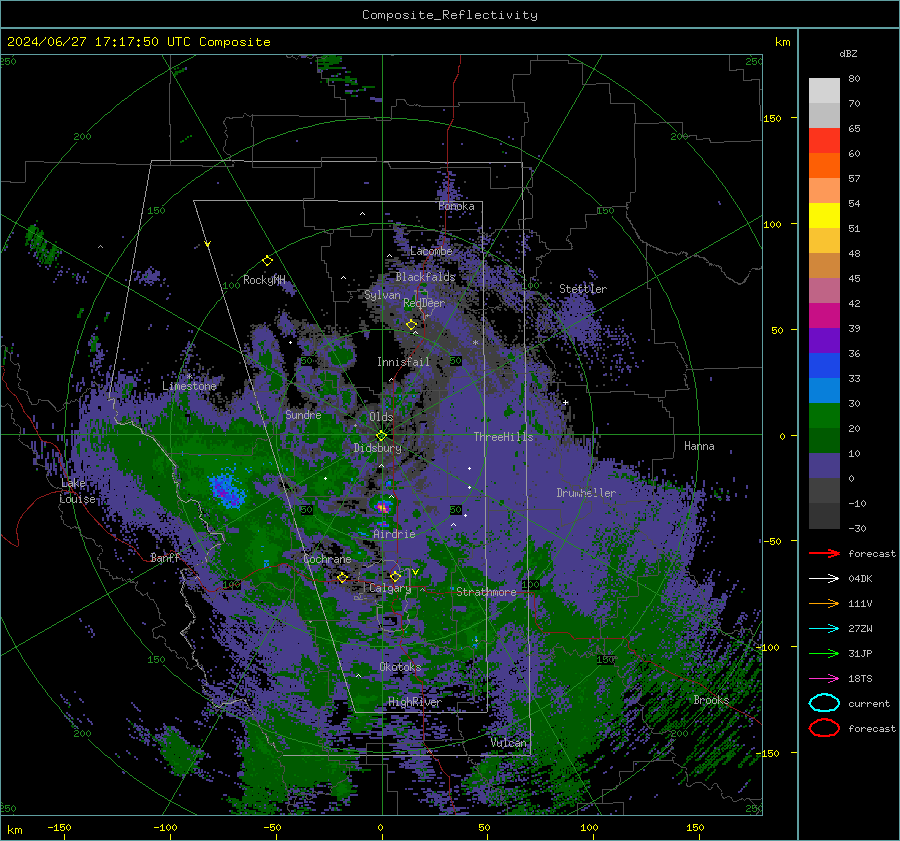Click the cyan 27ZW arrow legend icon

(824, 629)
